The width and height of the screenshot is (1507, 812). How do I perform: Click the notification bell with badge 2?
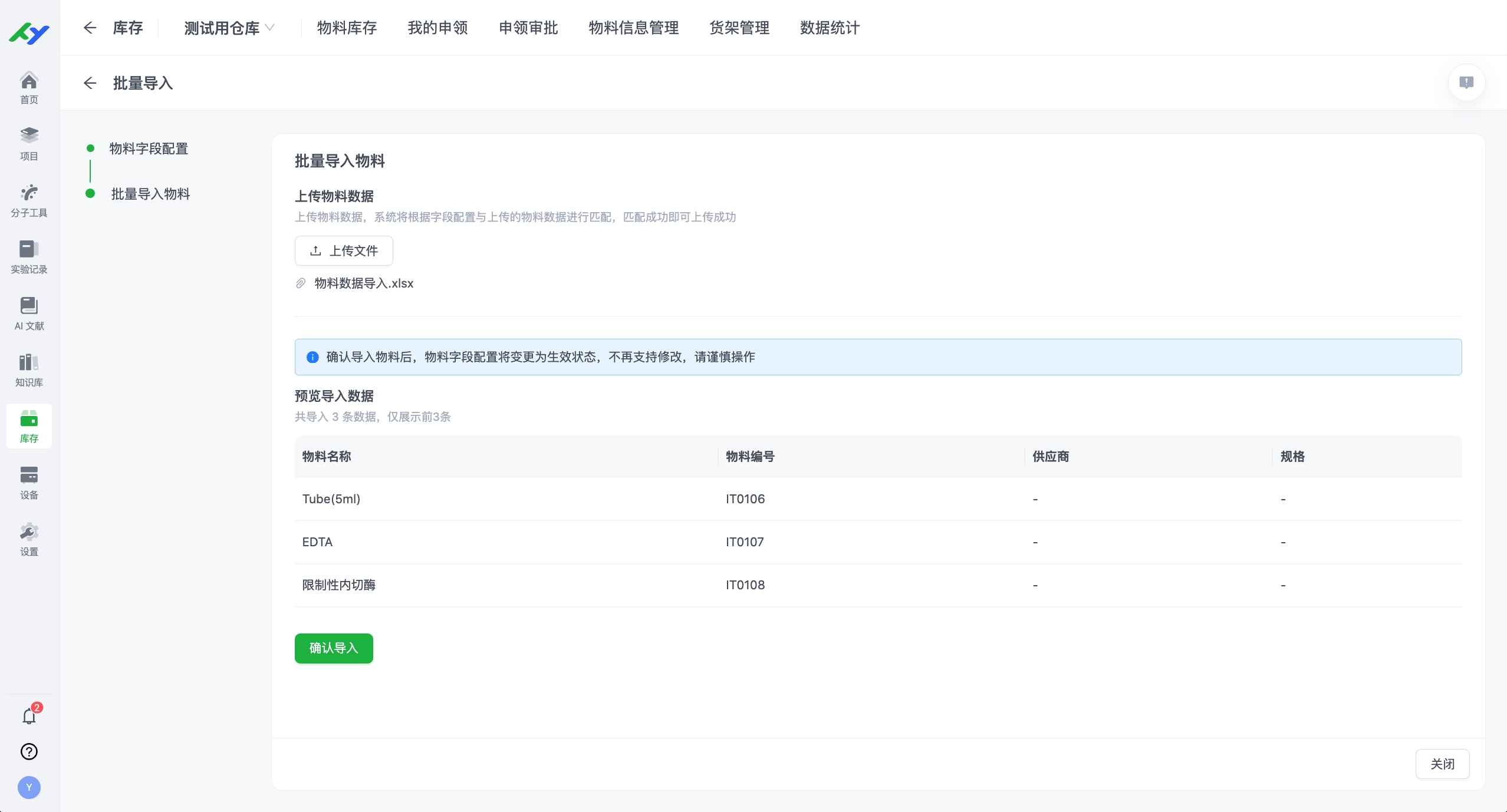point(29,715)
